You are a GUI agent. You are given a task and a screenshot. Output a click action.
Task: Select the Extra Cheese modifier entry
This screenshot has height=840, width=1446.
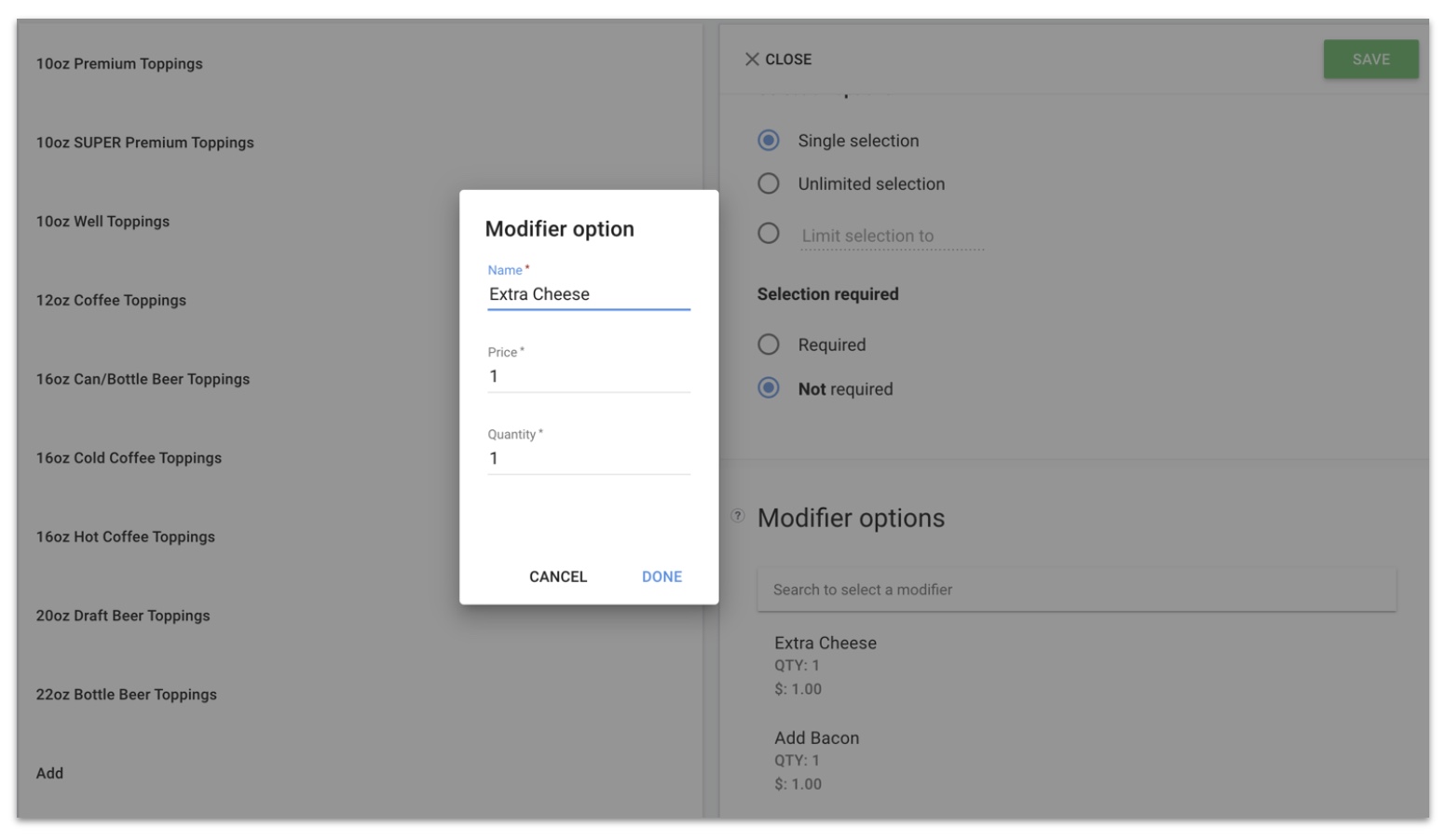824,643
